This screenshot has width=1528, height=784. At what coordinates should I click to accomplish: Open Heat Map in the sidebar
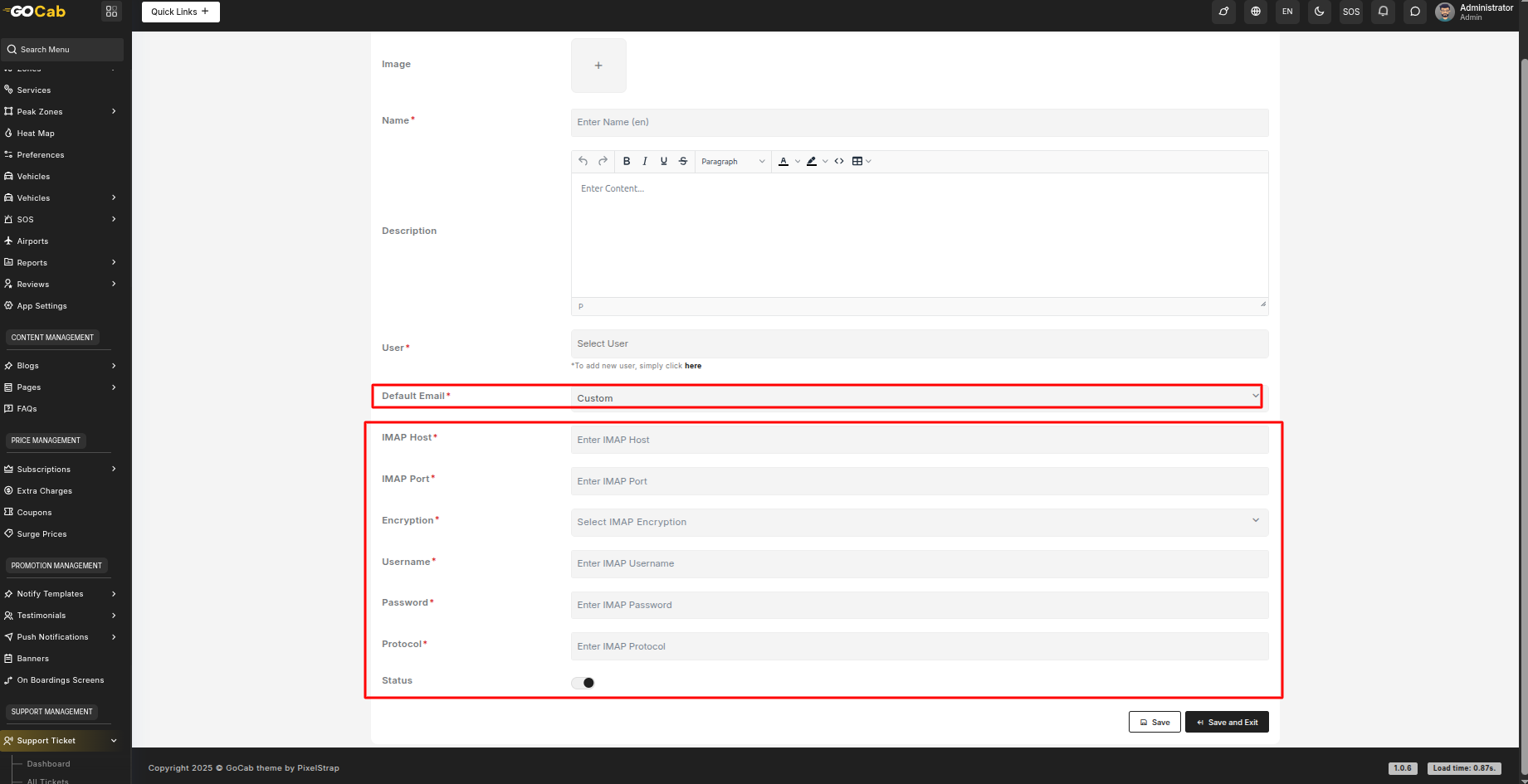(36, 134)
